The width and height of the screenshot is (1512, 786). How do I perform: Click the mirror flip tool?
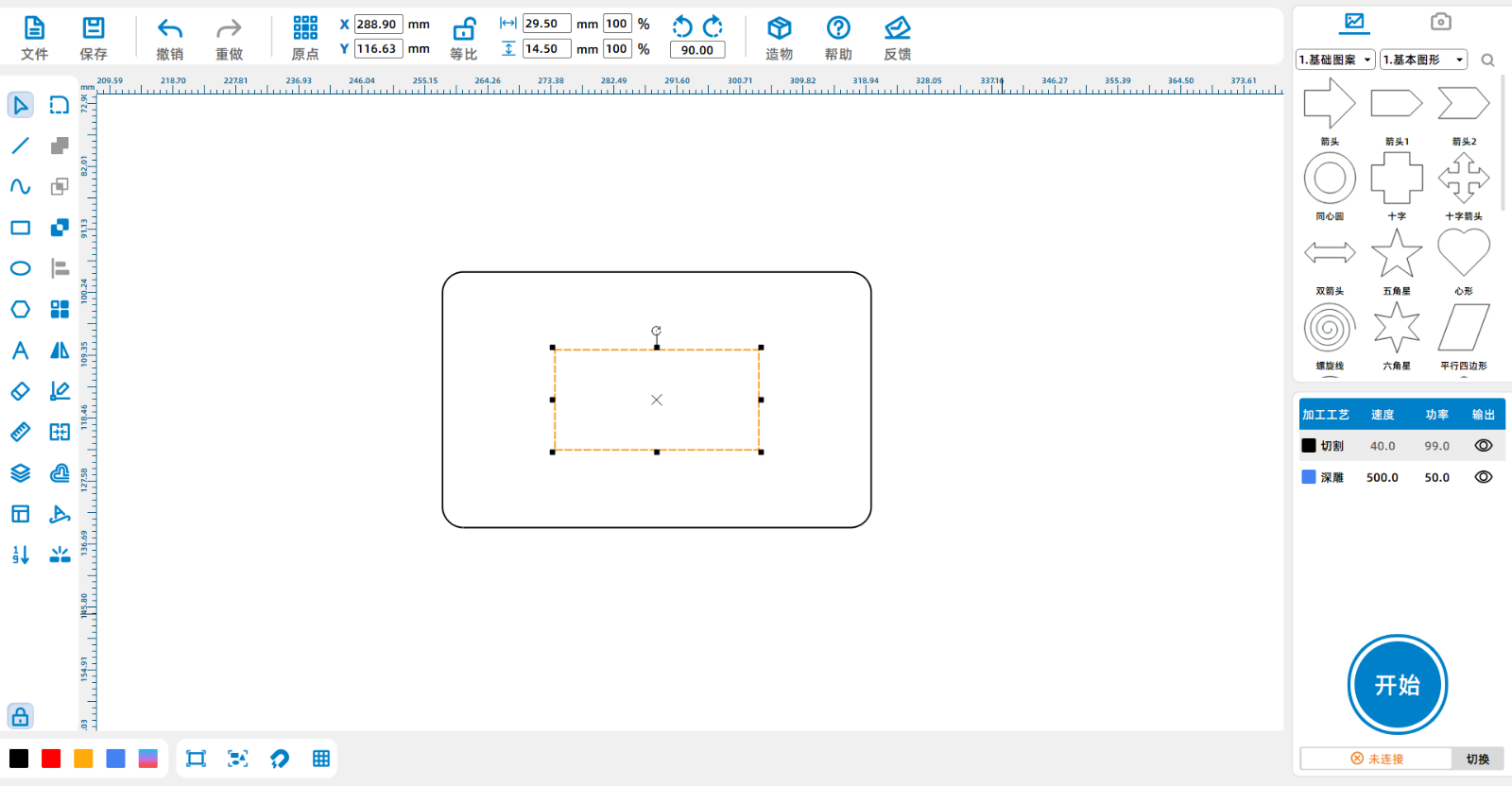click(60, 350)
